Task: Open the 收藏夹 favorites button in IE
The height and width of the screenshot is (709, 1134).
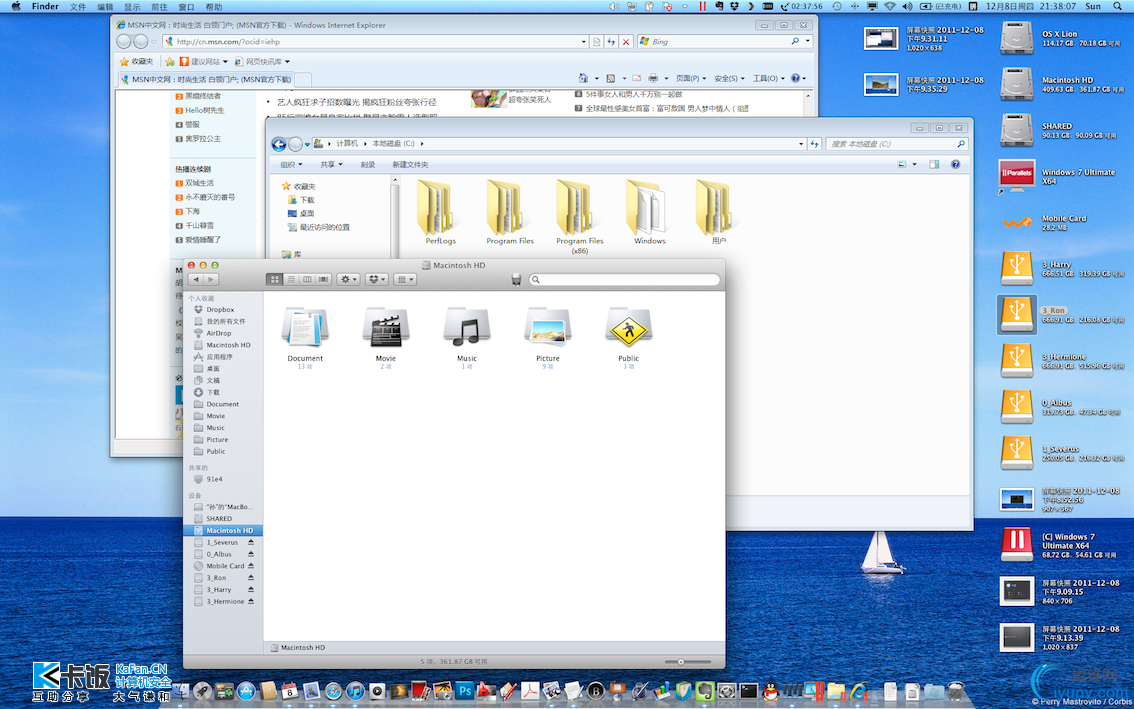Action: point(137,61)
